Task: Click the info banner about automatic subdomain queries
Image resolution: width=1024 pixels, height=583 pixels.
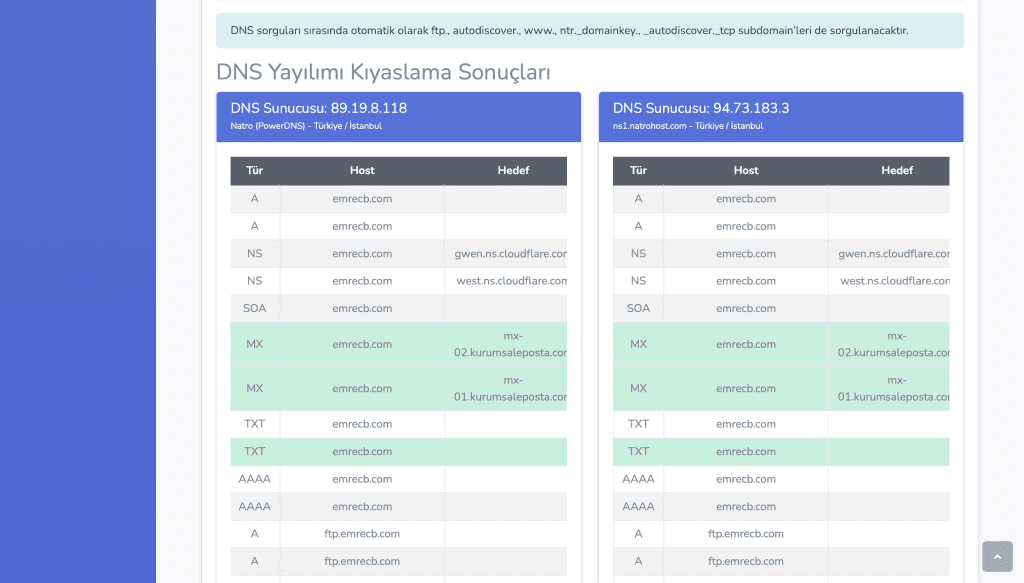Action: coord(589,31)
